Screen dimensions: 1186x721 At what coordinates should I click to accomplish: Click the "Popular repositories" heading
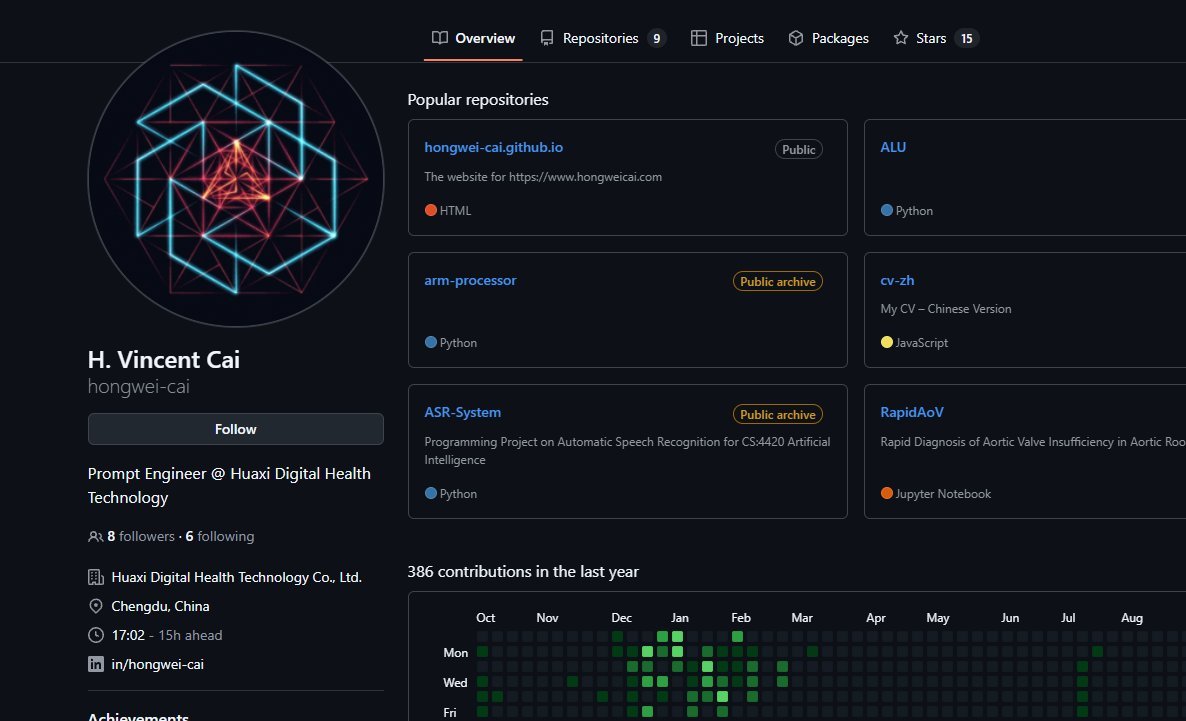(478, 100)
